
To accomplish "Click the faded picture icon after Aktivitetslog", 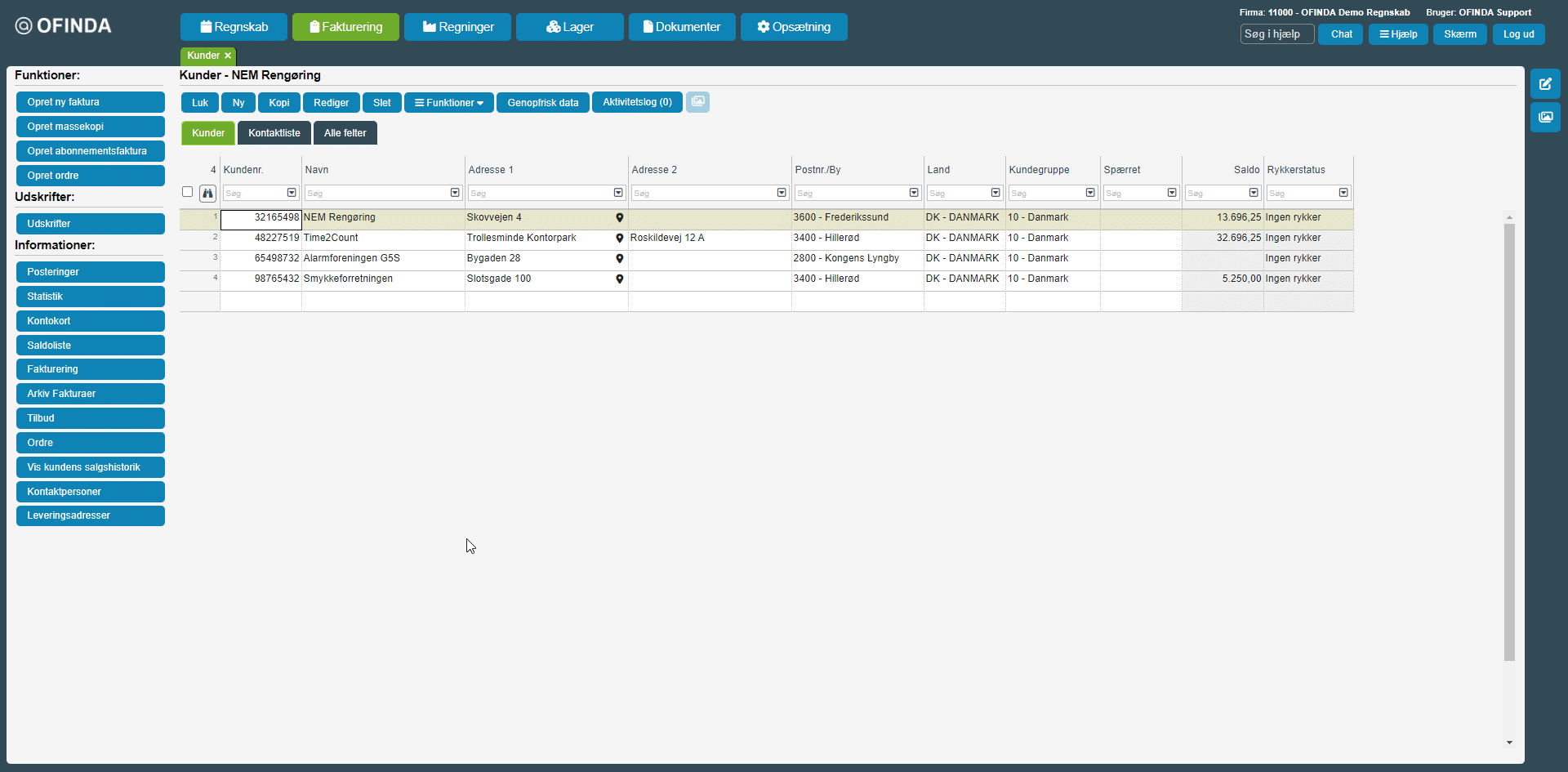I will pyautogui.click(x=697, y=102).
